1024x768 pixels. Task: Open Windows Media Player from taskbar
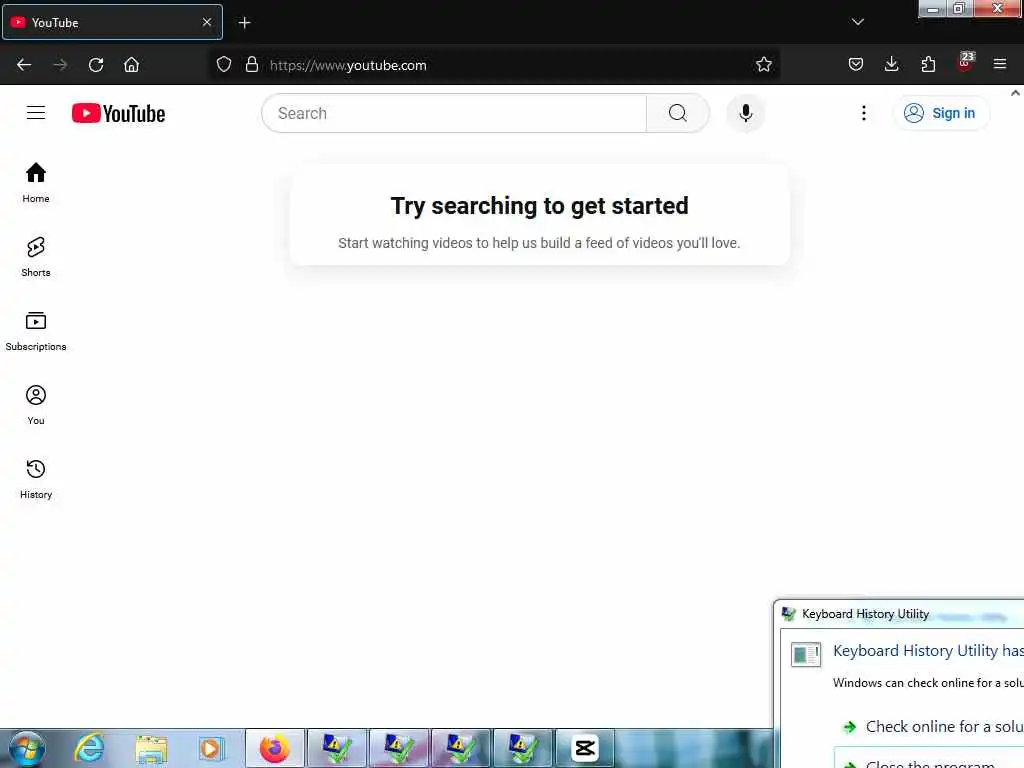point(211,748)
